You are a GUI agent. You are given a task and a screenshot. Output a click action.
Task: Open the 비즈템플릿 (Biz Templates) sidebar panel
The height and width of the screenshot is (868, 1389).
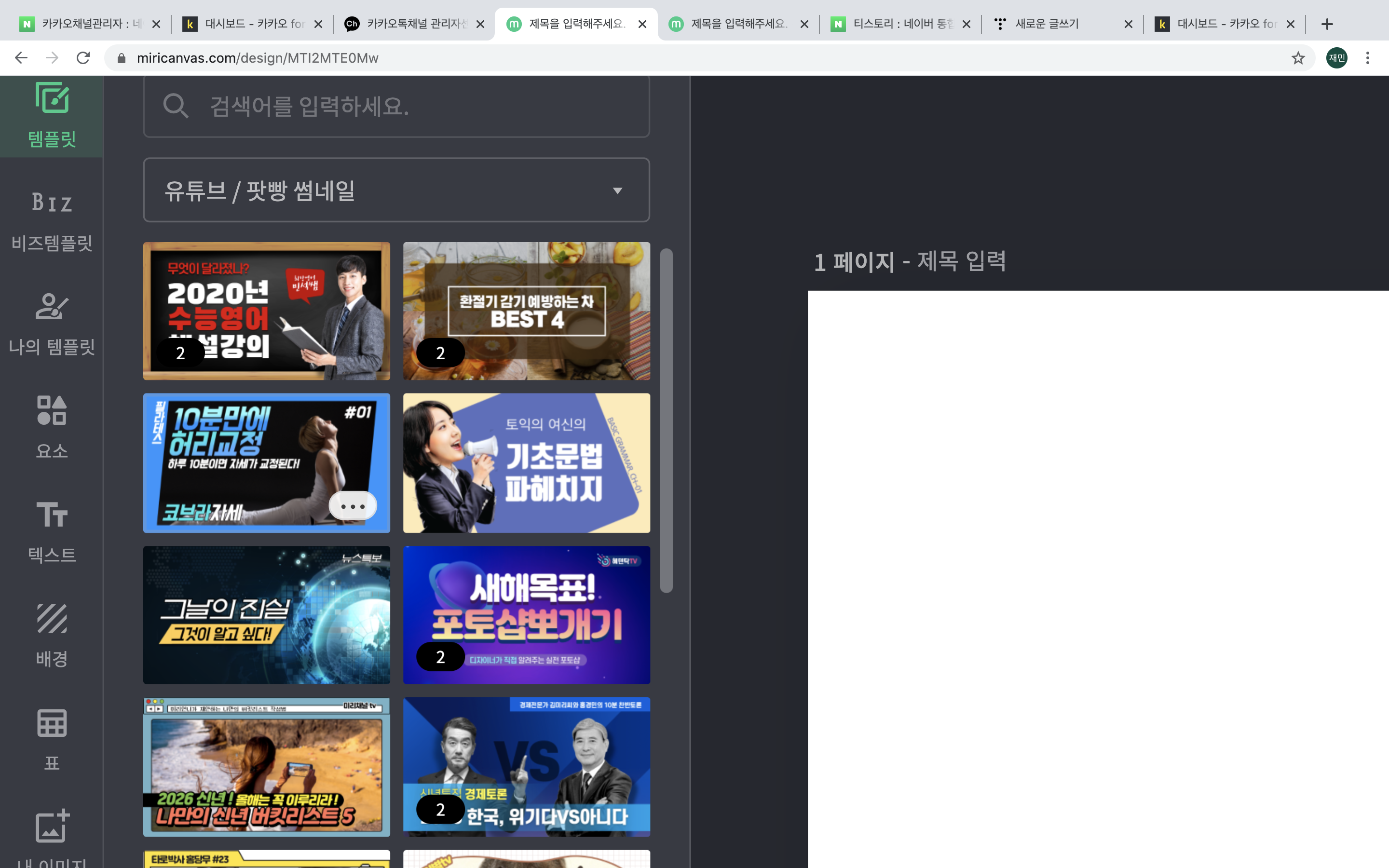52,221
